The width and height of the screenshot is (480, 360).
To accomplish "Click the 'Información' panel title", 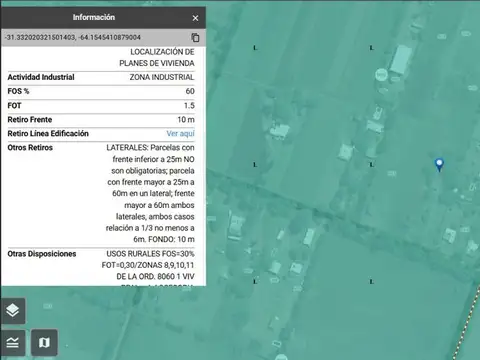I will (94, 17).
